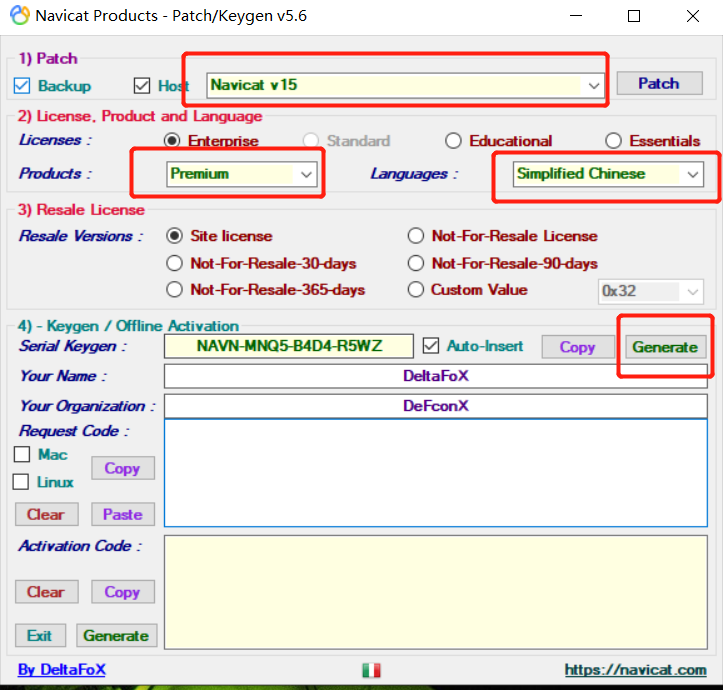The width and height of the screenshot is (723, 690).
Task: Open the Products Premium dropdown
Action: 242,174
